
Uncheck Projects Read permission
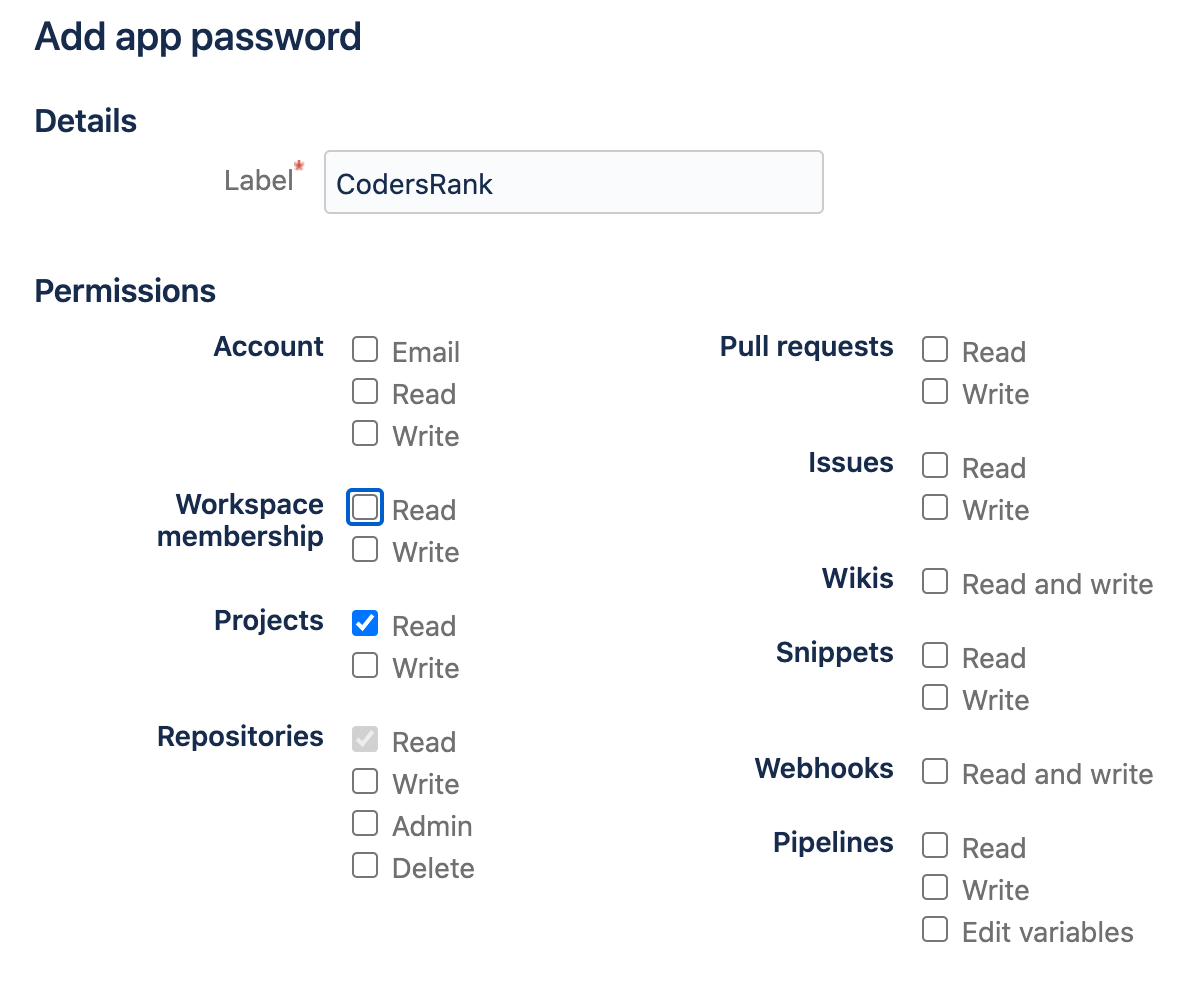(x=365, y=624)
